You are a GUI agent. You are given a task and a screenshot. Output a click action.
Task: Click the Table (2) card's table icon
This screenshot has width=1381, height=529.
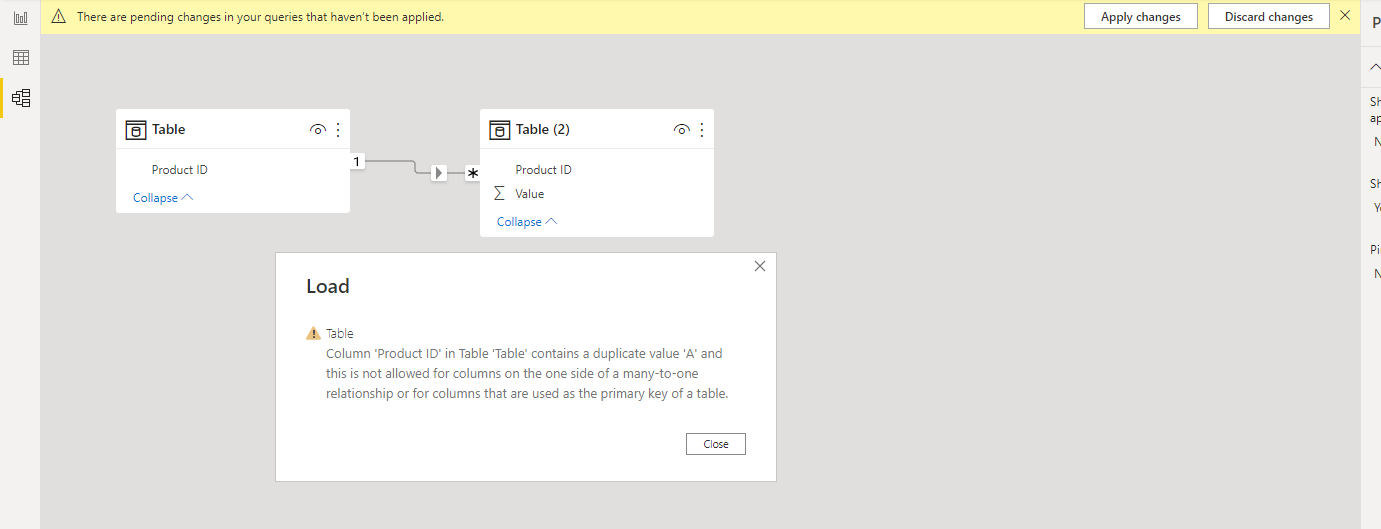coord(500,130)
